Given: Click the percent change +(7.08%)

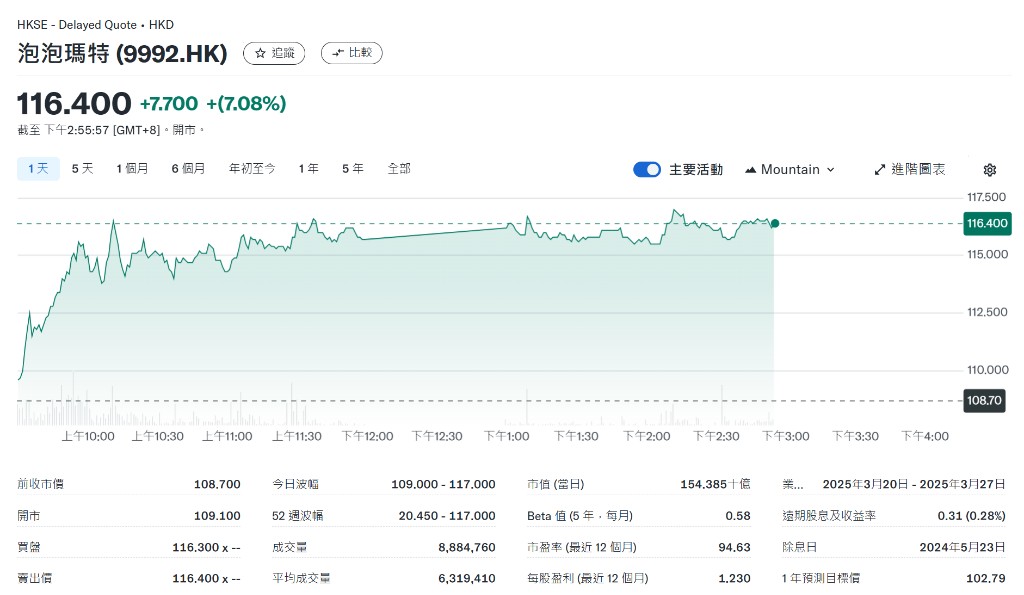Looking at the screenshot, I should click(x=246, y=103).
